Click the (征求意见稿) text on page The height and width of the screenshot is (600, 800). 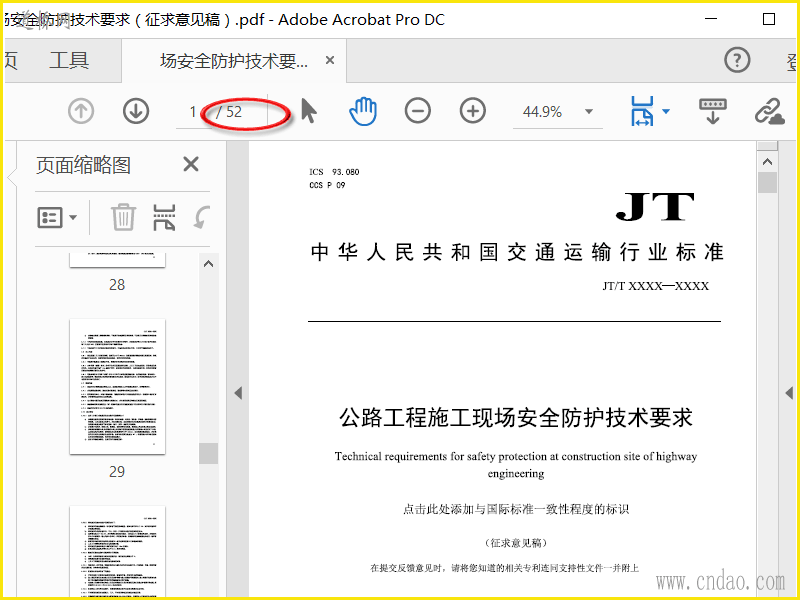point(516,543)
